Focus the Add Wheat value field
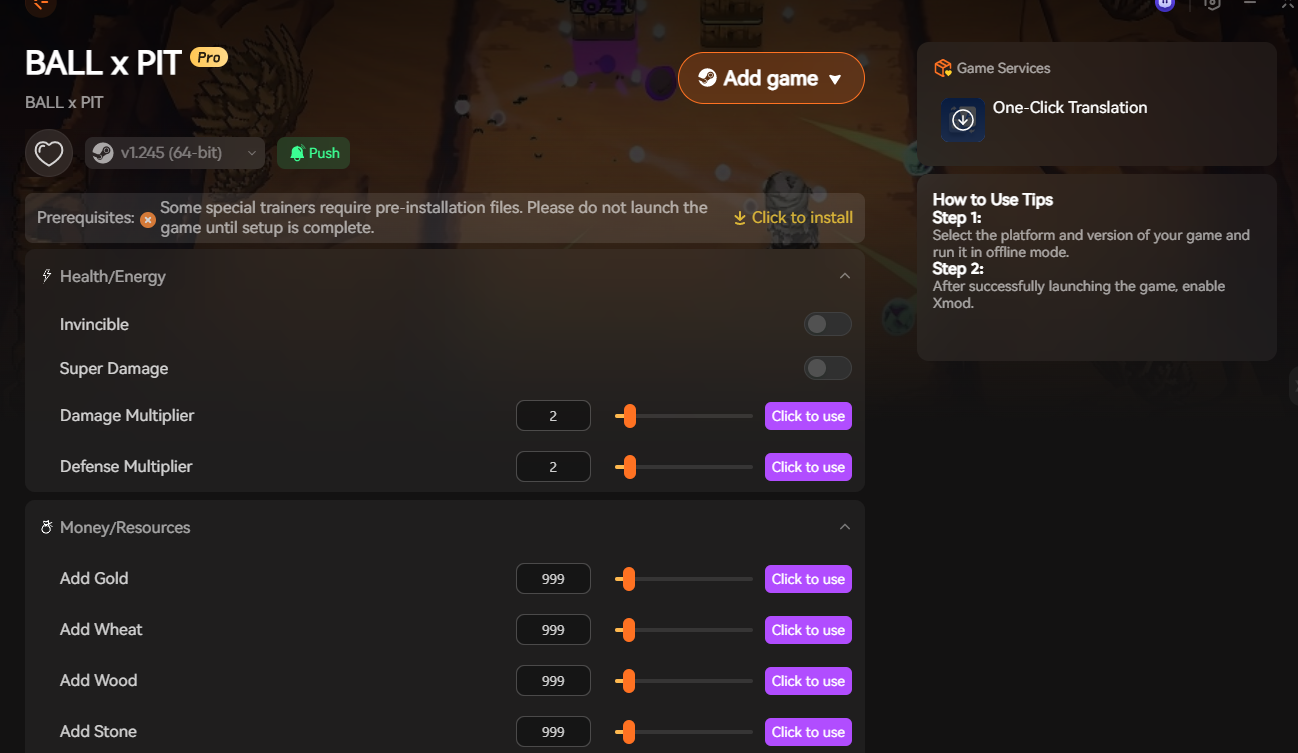The height and width of the screenshot is (753, 1298). (x=553, y=630)
